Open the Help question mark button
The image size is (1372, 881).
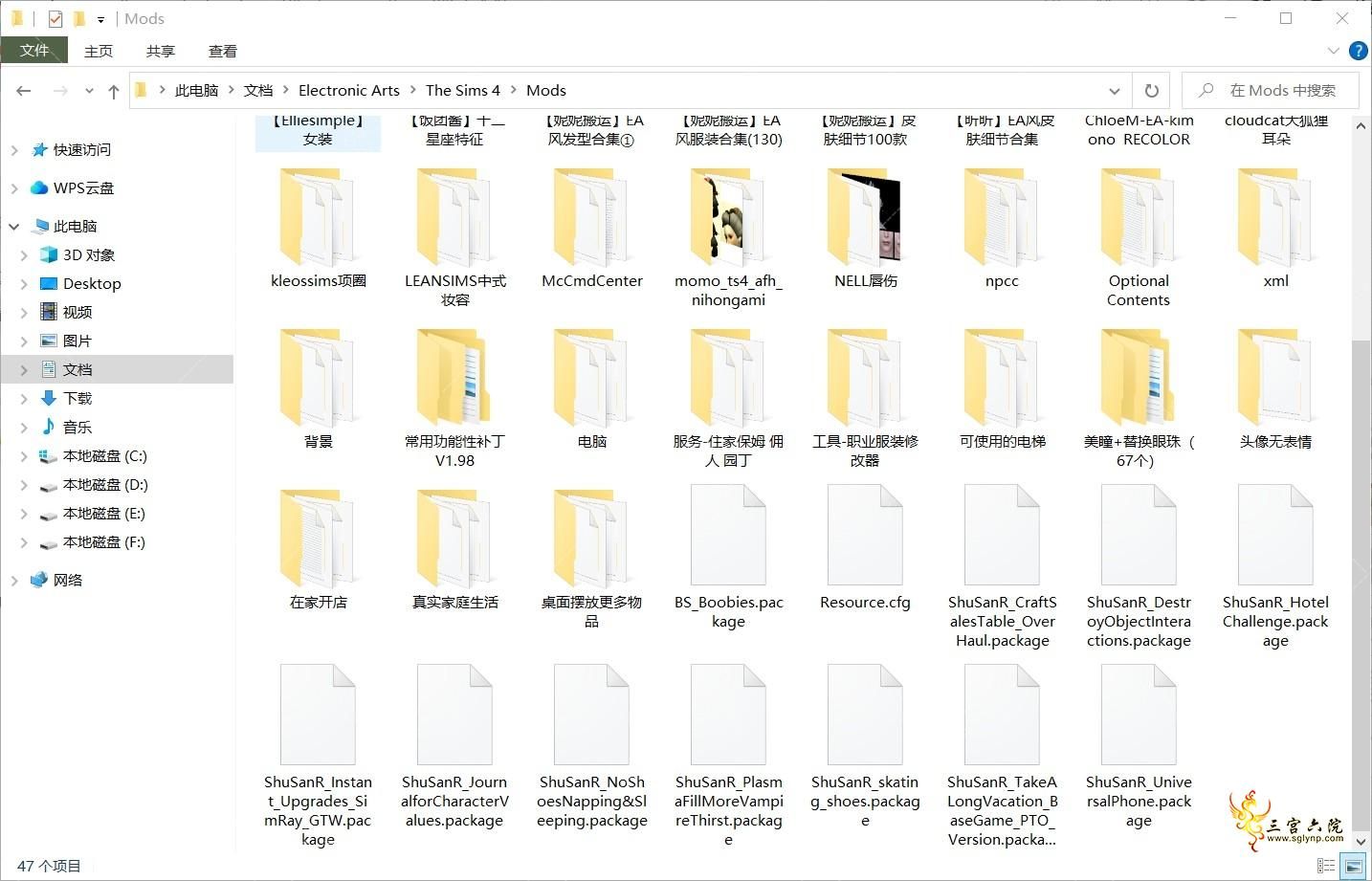click(1358, 51)
